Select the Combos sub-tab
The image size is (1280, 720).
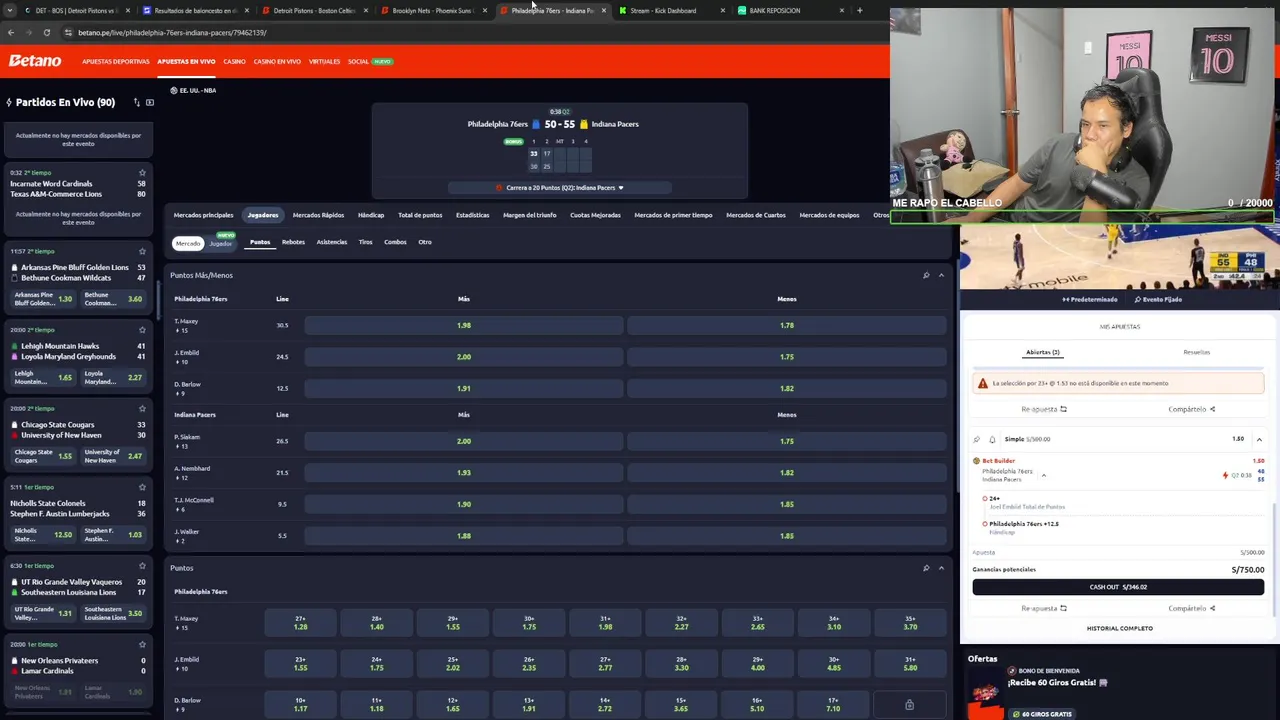pos(395,242)
